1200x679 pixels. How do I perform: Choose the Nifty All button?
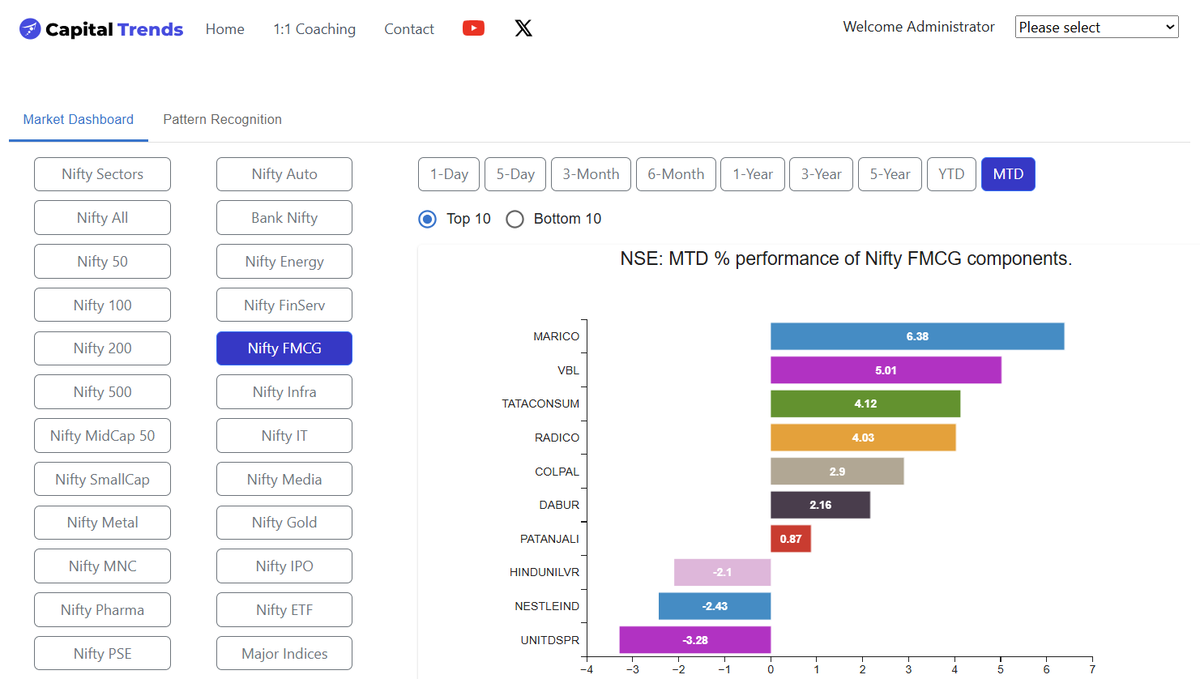tap(102, 218)
